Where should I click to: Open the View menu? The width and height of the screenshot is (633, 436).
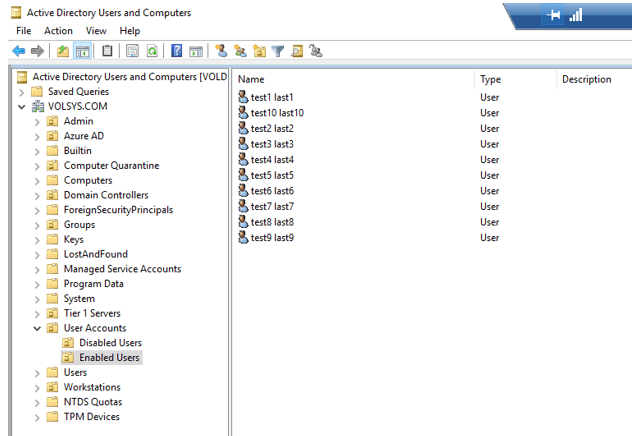click(96, 31)
